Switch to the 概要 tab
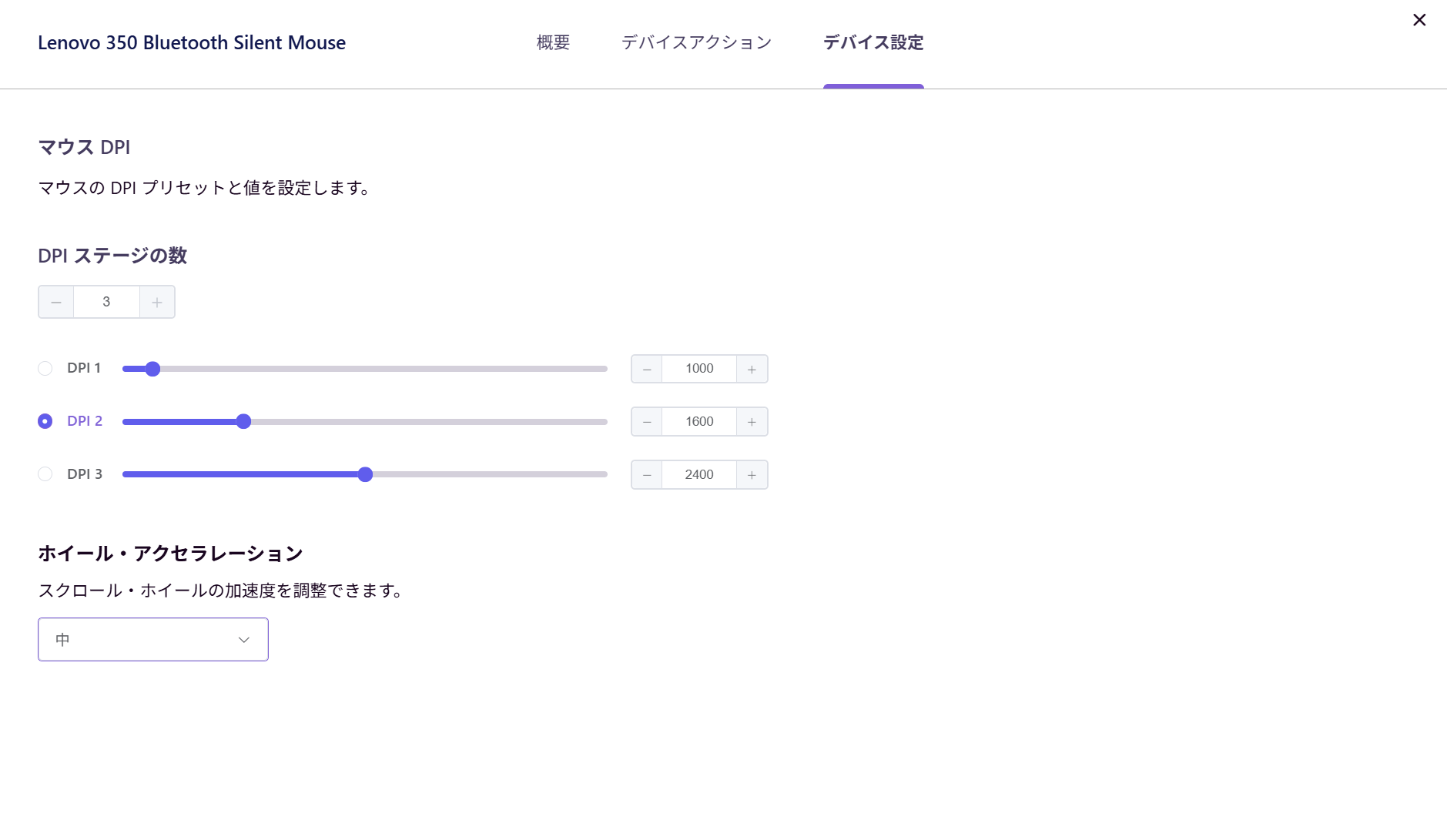The width and height of the screenshot is (1447, 840). [x=551, y=42]
